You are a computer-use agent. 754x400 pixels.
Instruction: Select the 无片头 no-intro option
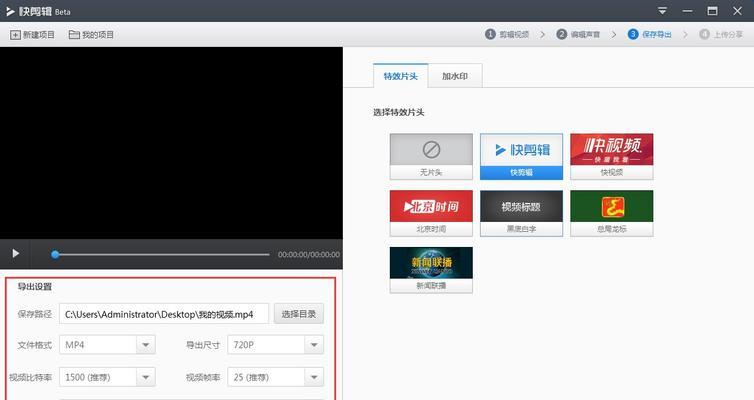click(431, 157)
